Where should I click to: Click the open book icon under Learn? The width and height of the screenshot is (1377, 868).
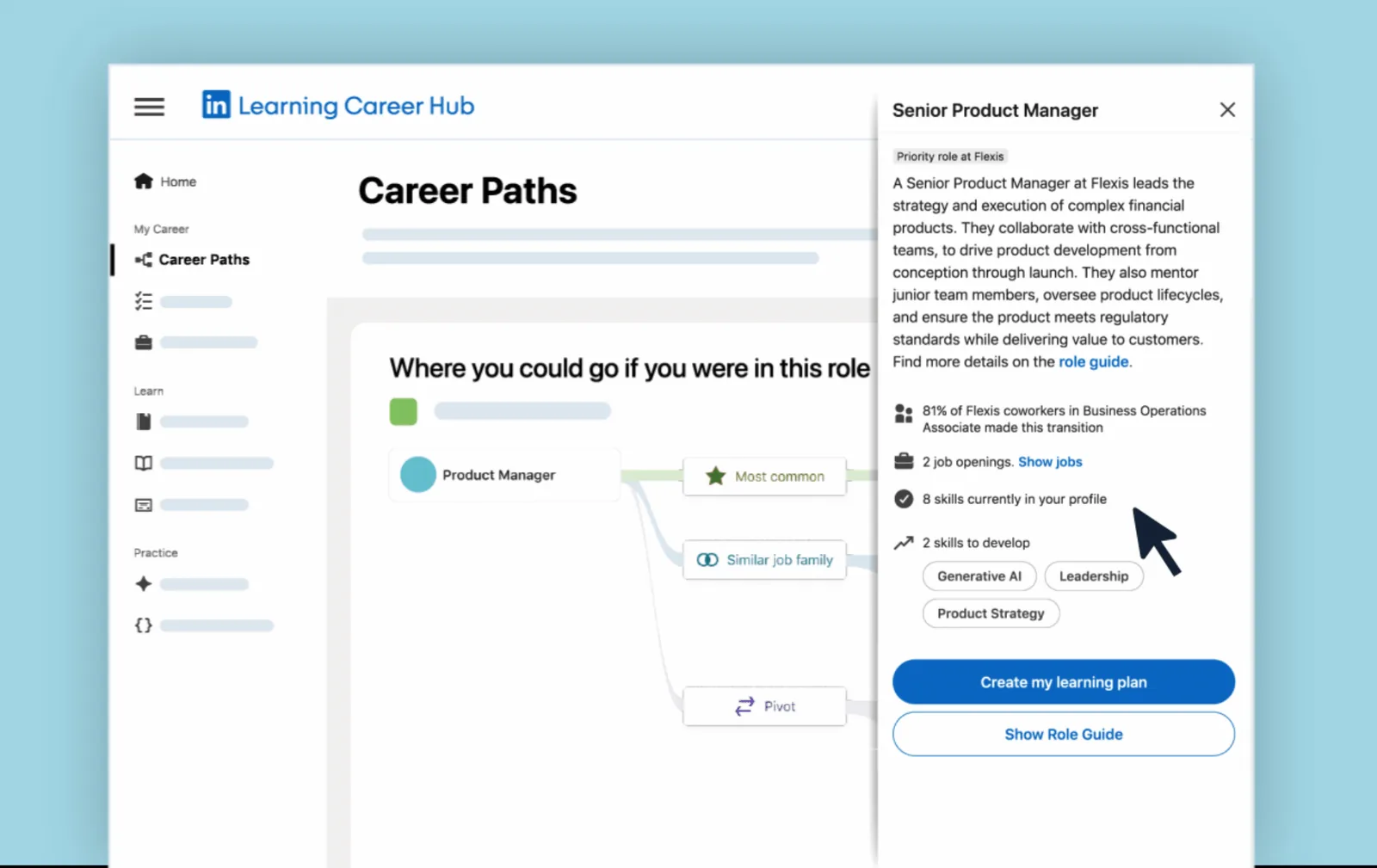144,463
